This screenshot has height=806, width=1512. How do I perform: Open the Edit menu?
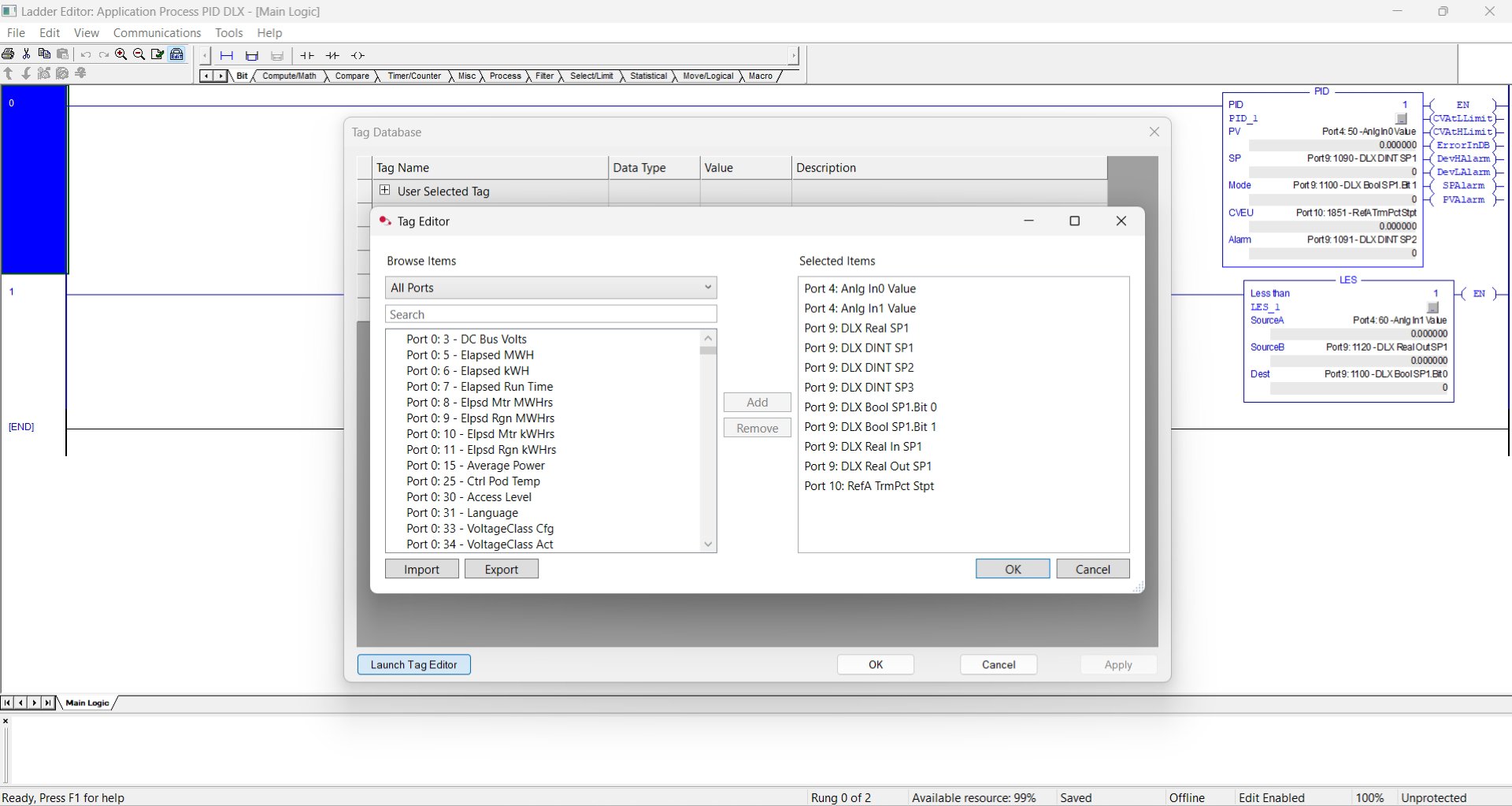click(50, 32)
